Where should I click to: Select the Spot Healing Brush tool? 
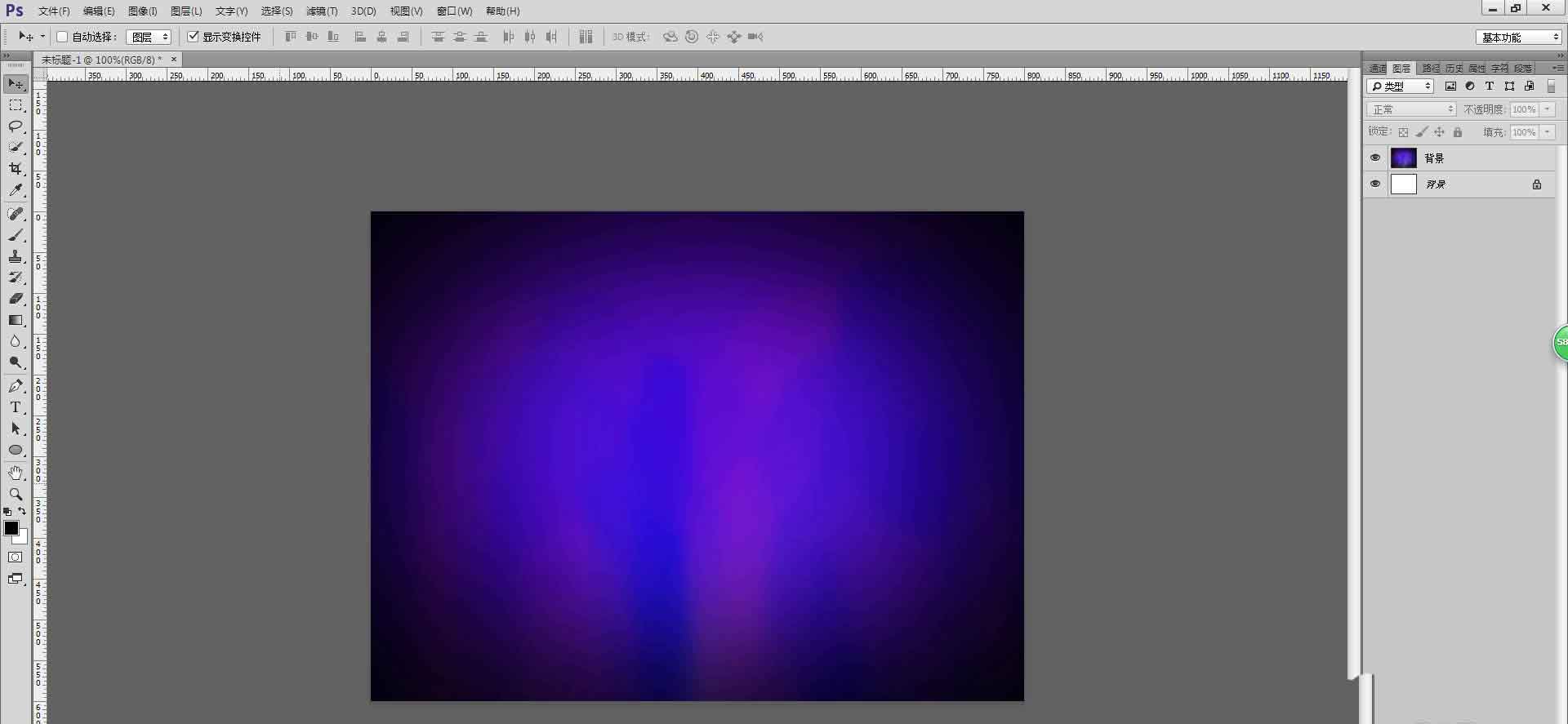16,214
